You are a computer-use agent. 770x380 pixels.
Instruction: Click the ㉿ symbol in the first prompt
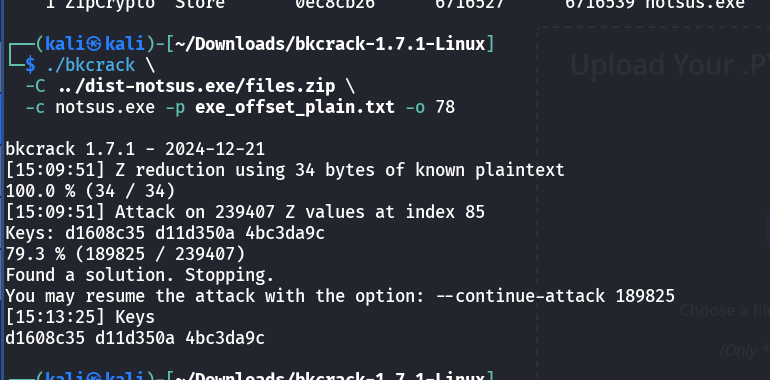click(x=93, y=44)
